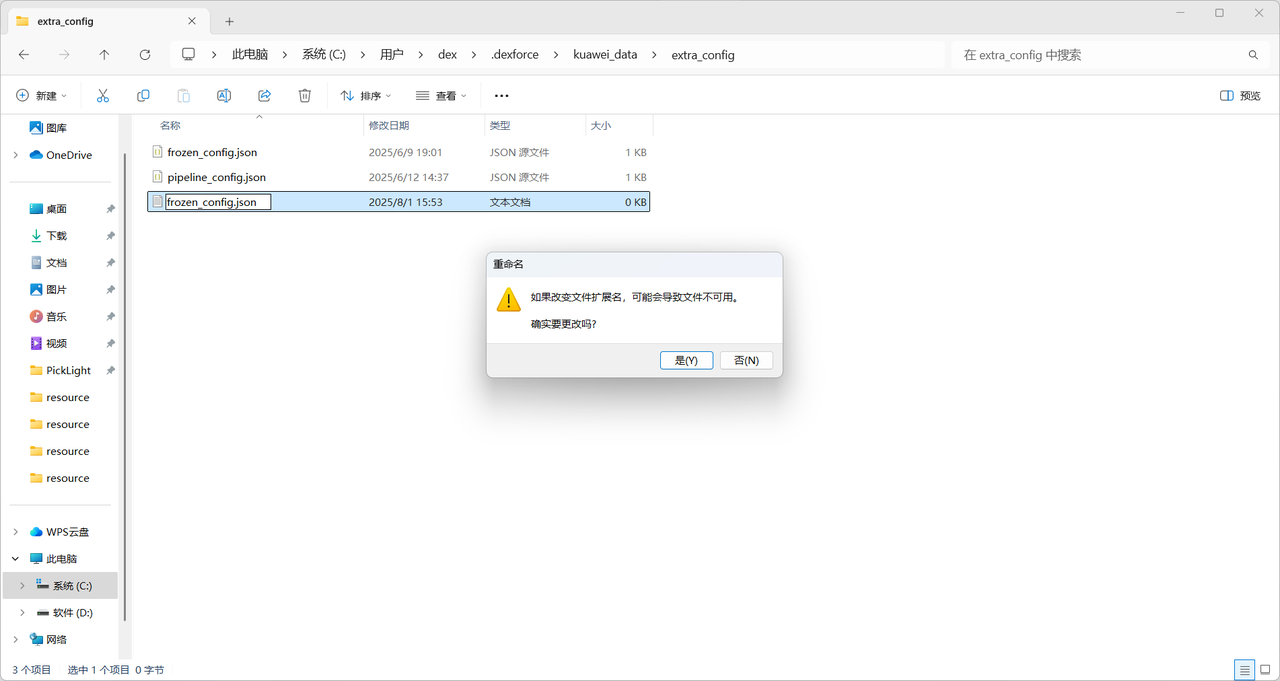Open more options via ellipsis toolbar icon
This screenshot has height=681, width=1280.
pos(501,95)
